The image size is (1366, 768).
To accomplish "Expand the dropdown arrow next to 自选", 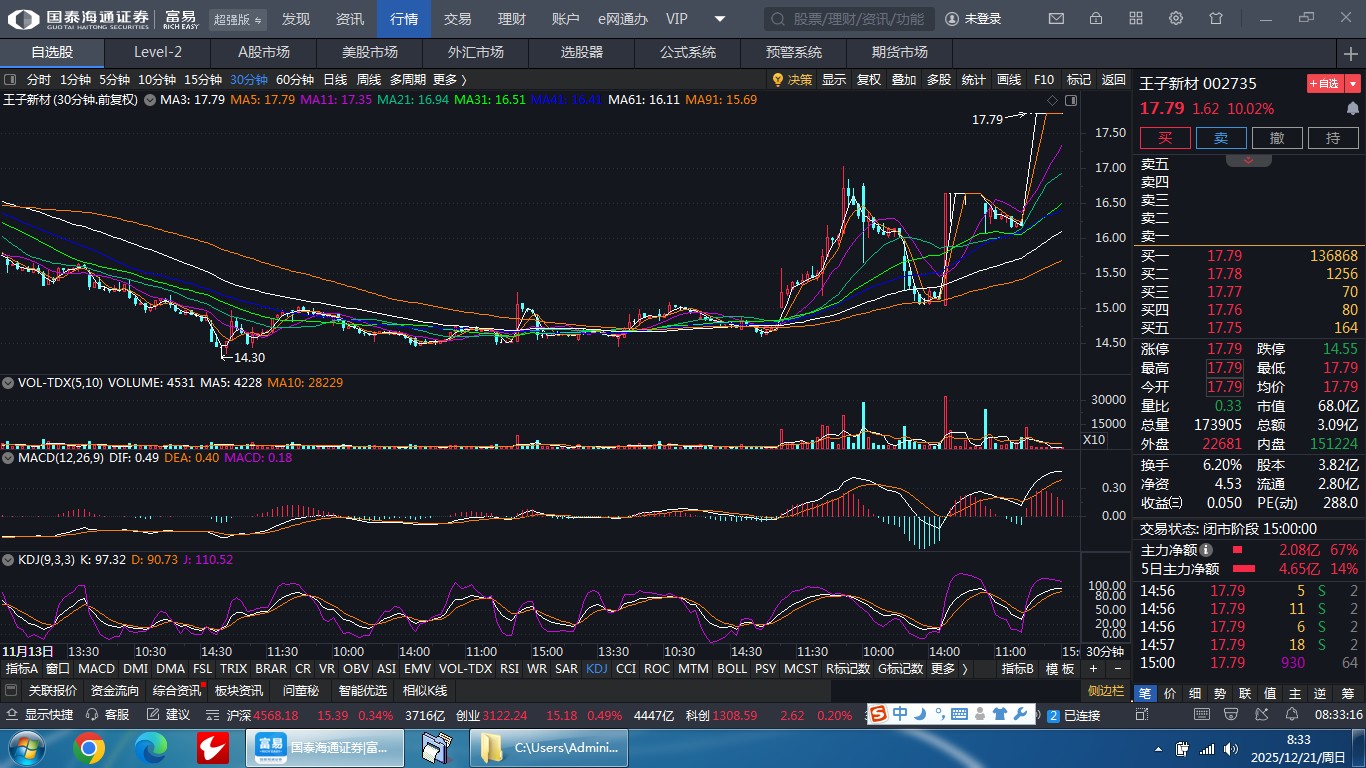I will 1353,84.
